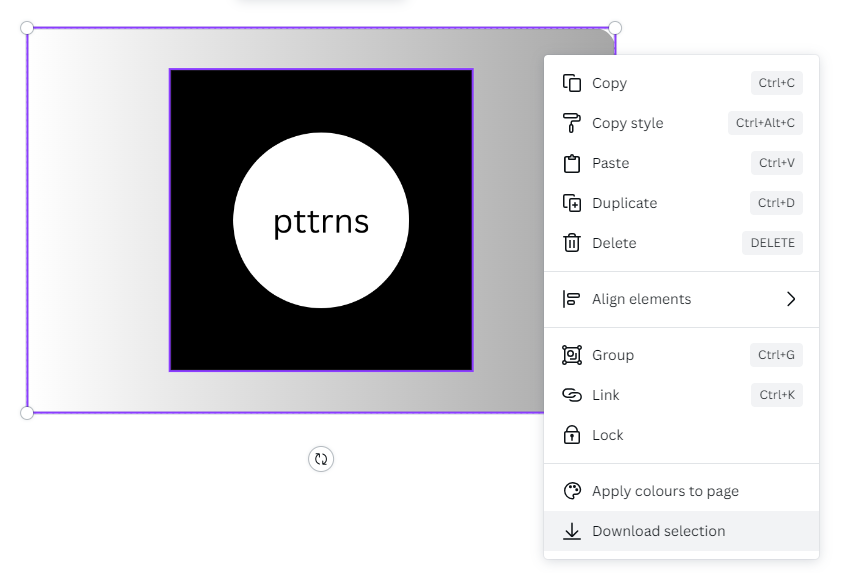Click the Copy icon in context menu
The width and height of the screenshot is (852, 573).
(x=572, y=83)
